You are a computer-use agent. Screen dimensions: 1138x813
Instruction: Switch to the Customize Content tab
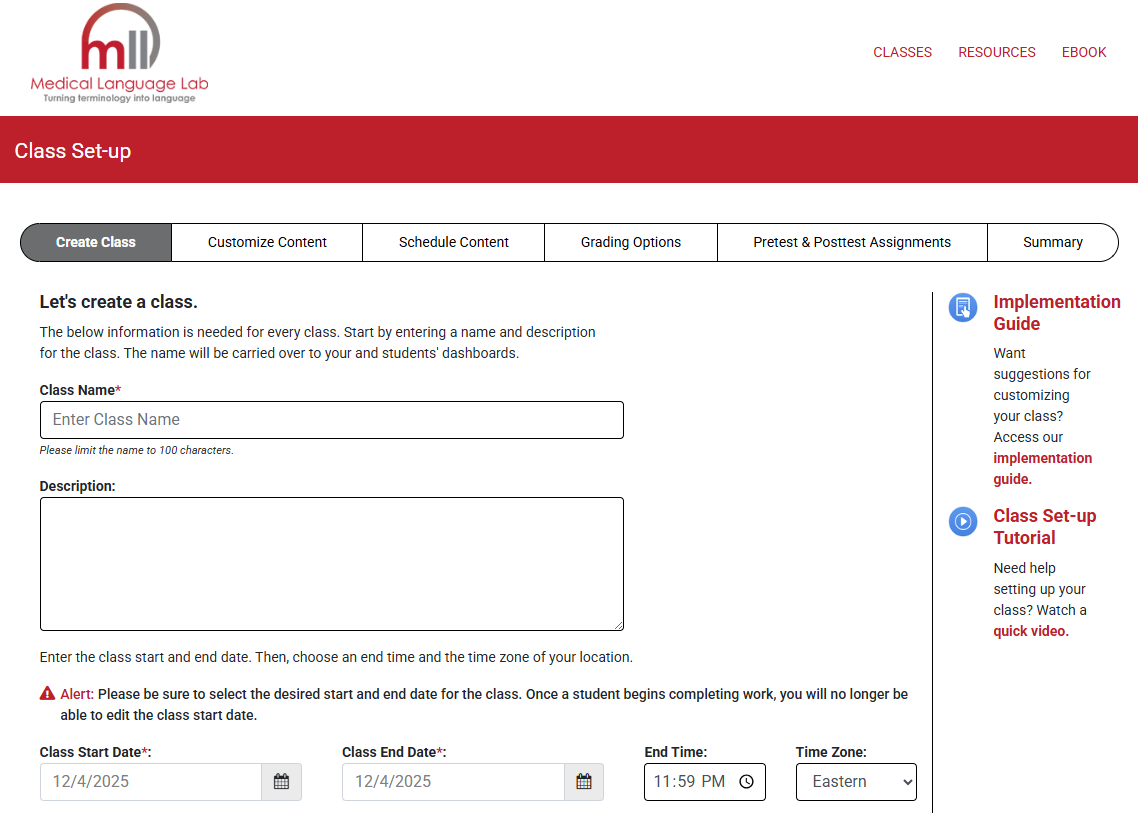coord(266,242)
